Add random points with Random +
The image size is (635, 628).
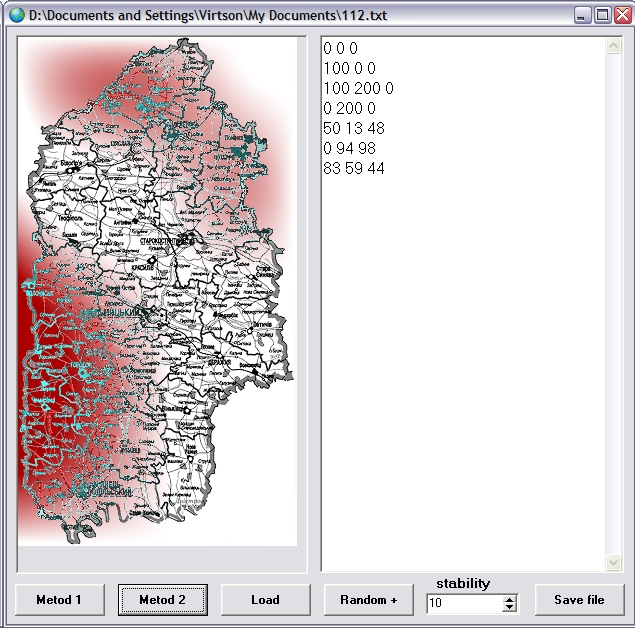[x=369, y=600]
